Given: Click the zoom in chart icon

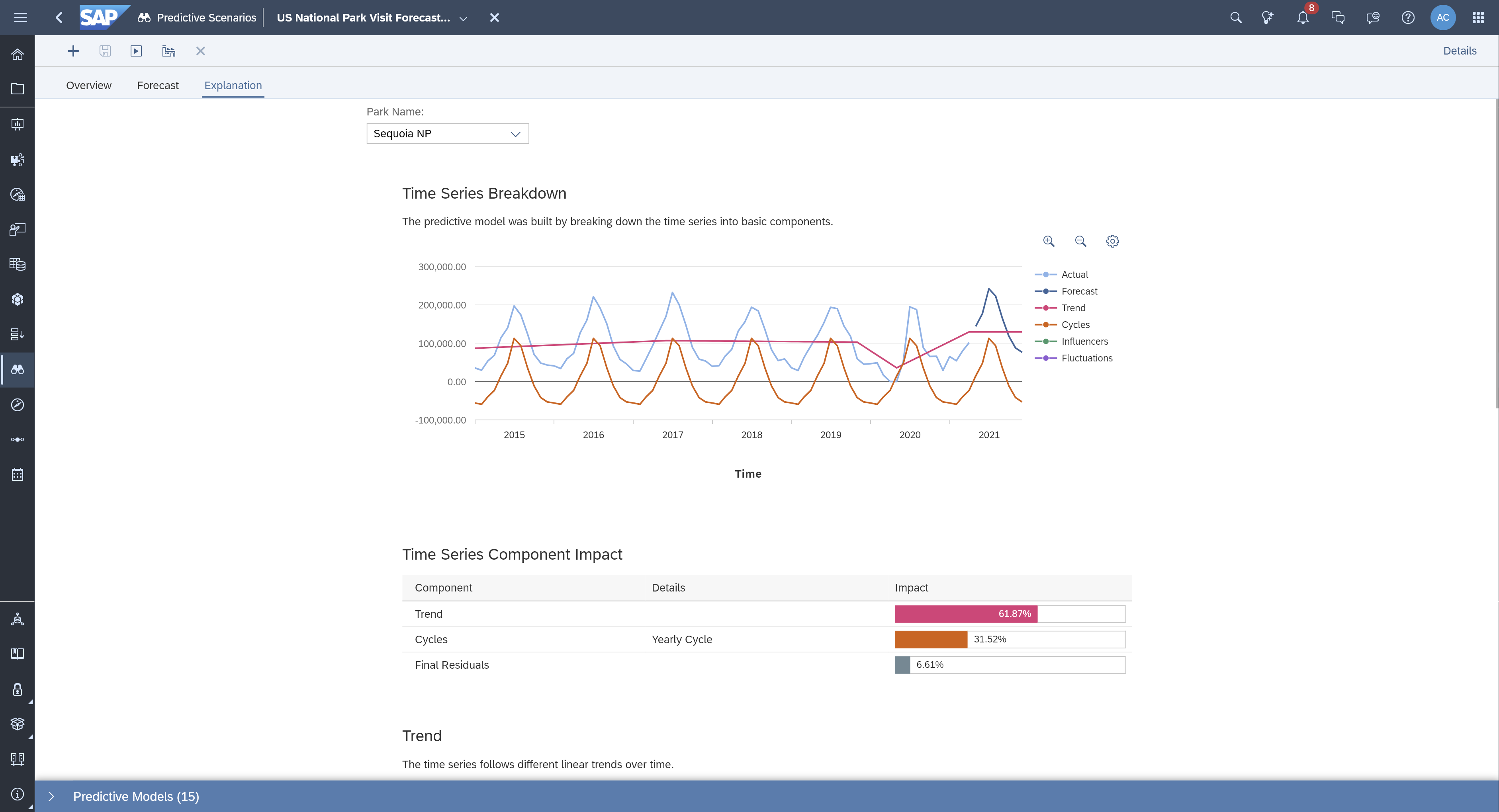Looking at the screenshot, I should point(1049,241).
